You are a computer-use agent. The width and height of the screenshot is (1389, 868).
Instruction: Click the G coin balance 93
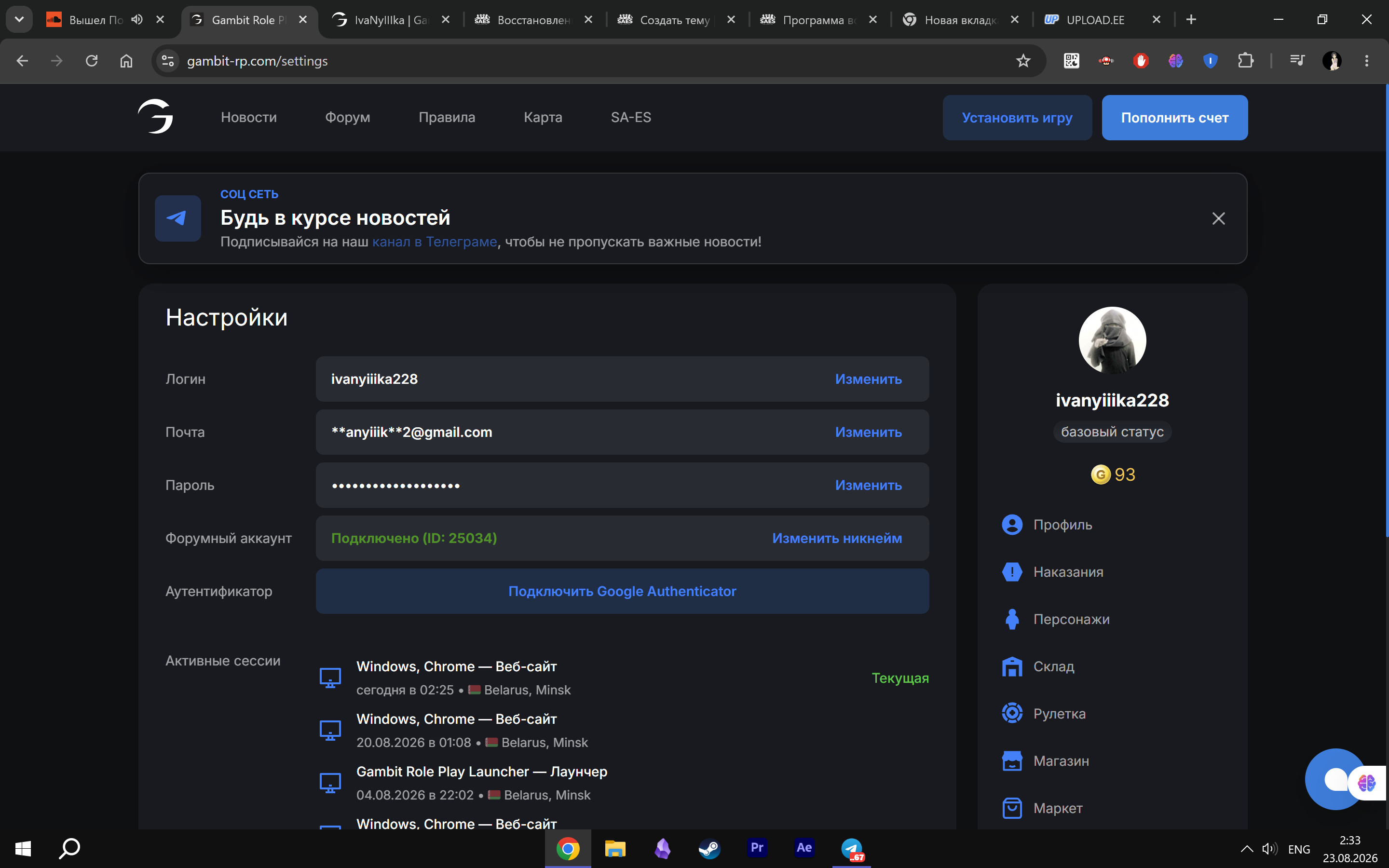(x=1112, y=475)
